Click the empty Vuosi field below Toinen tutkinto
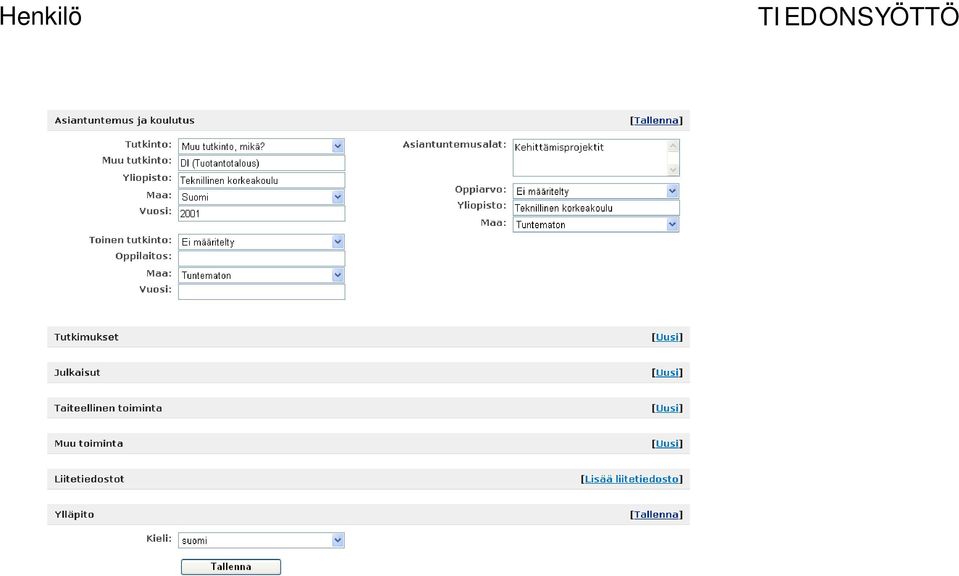This screenshot has width=959, height=576. 261,292
